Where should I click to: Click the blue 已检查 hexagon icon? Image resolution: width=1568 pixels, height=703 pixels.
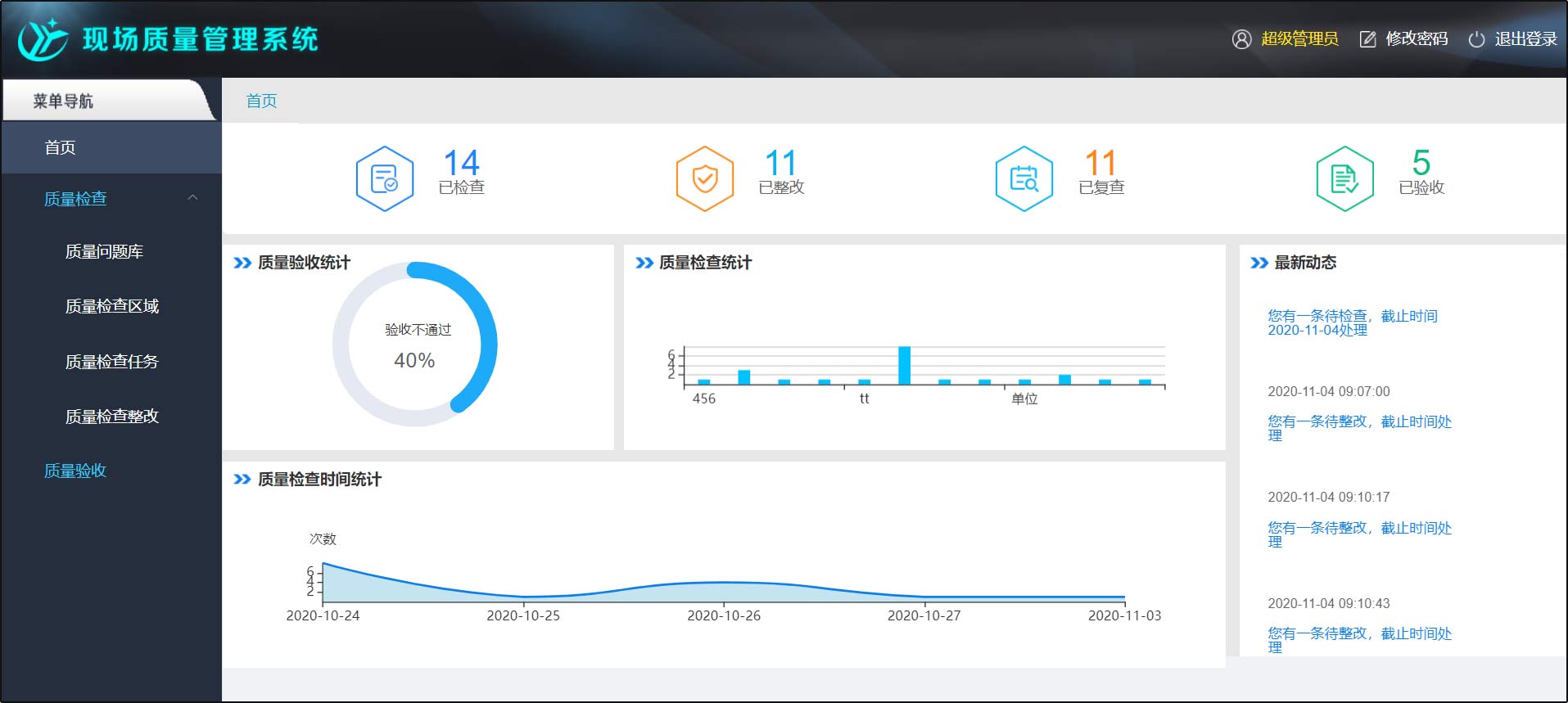point(385,178)
